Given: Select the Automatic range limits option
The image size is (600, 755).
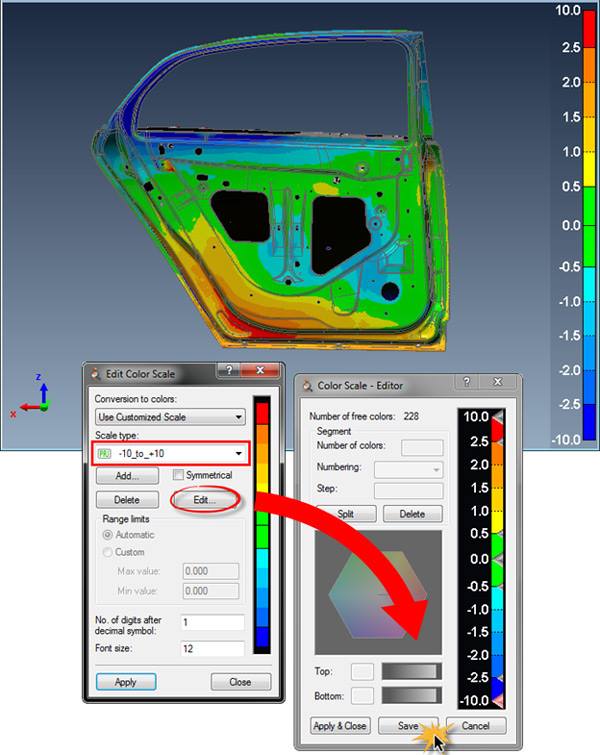Looking at the screenshot, I should tap(108, 535).
